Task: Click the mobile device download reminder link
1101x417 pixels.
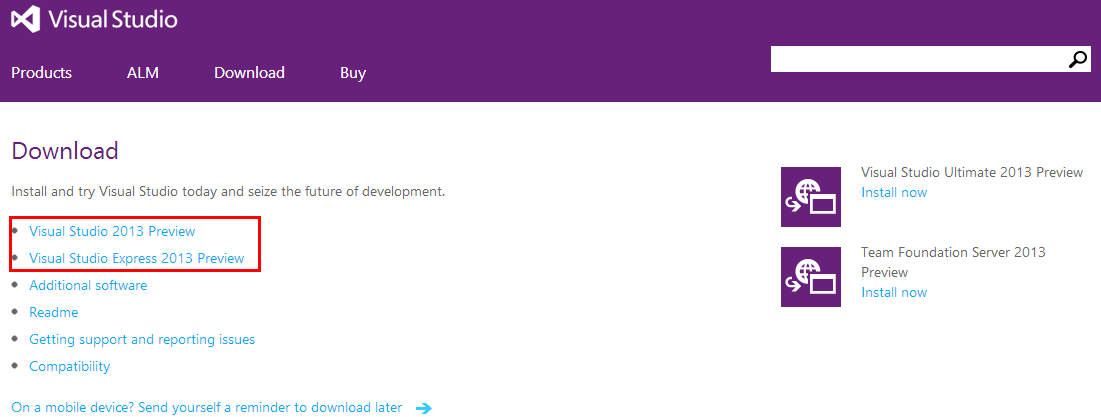Action: click(207, 407)
